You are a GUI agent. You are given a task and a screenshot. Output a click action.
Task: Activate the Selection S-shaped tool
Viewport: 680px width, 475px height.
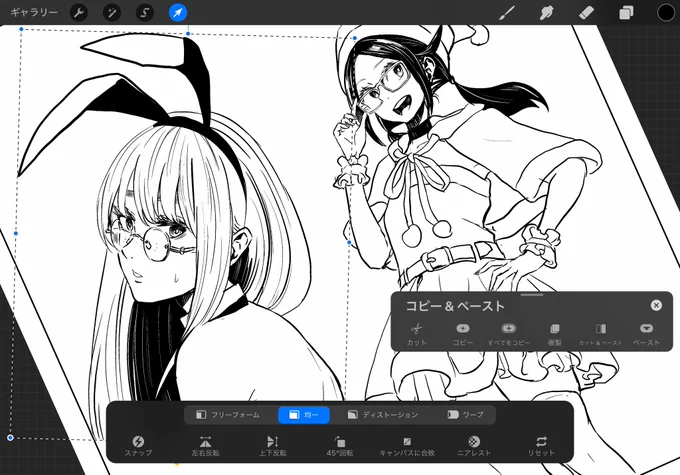pyautogui.click(x=144, y=13)
